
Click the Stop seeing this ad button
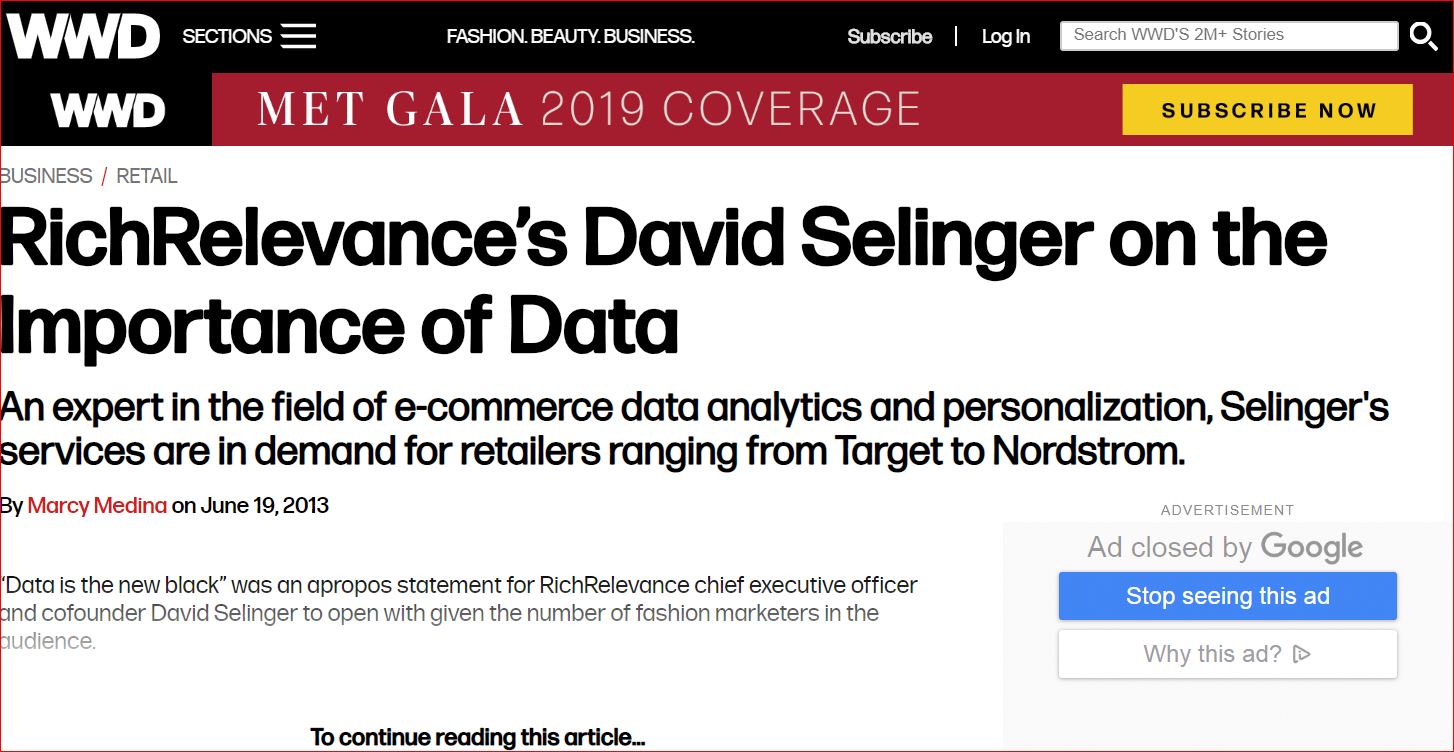1228,597
